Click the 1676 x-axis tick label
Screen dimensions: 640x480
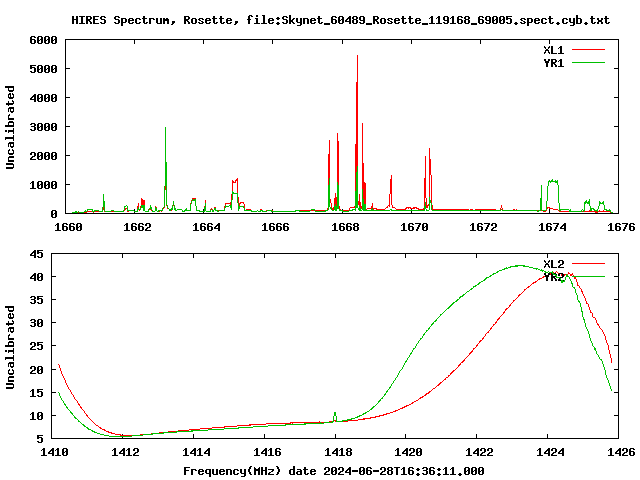coord(621,227)
